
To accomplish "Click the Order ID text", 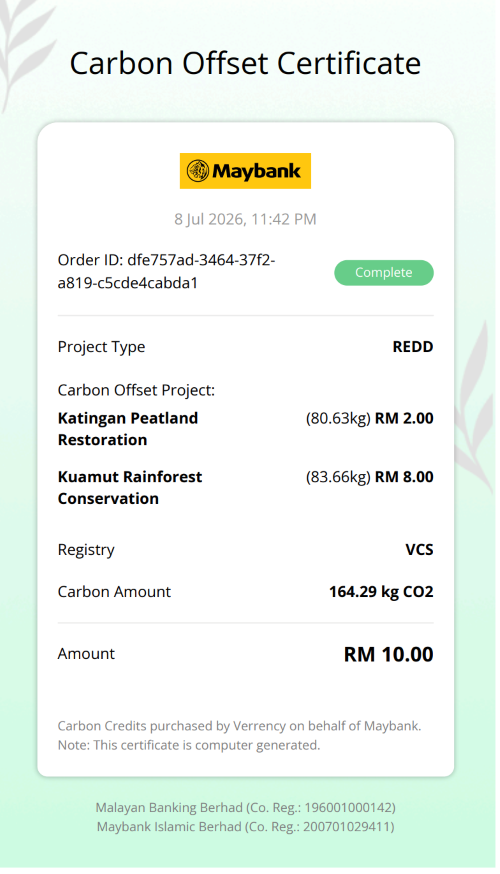I will (167, 271).
